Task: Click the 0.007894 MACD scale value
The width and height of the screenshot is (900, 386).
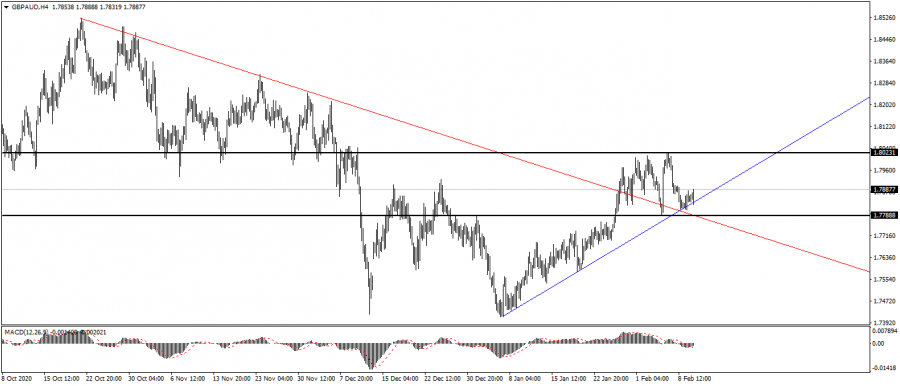Action: 885,331
